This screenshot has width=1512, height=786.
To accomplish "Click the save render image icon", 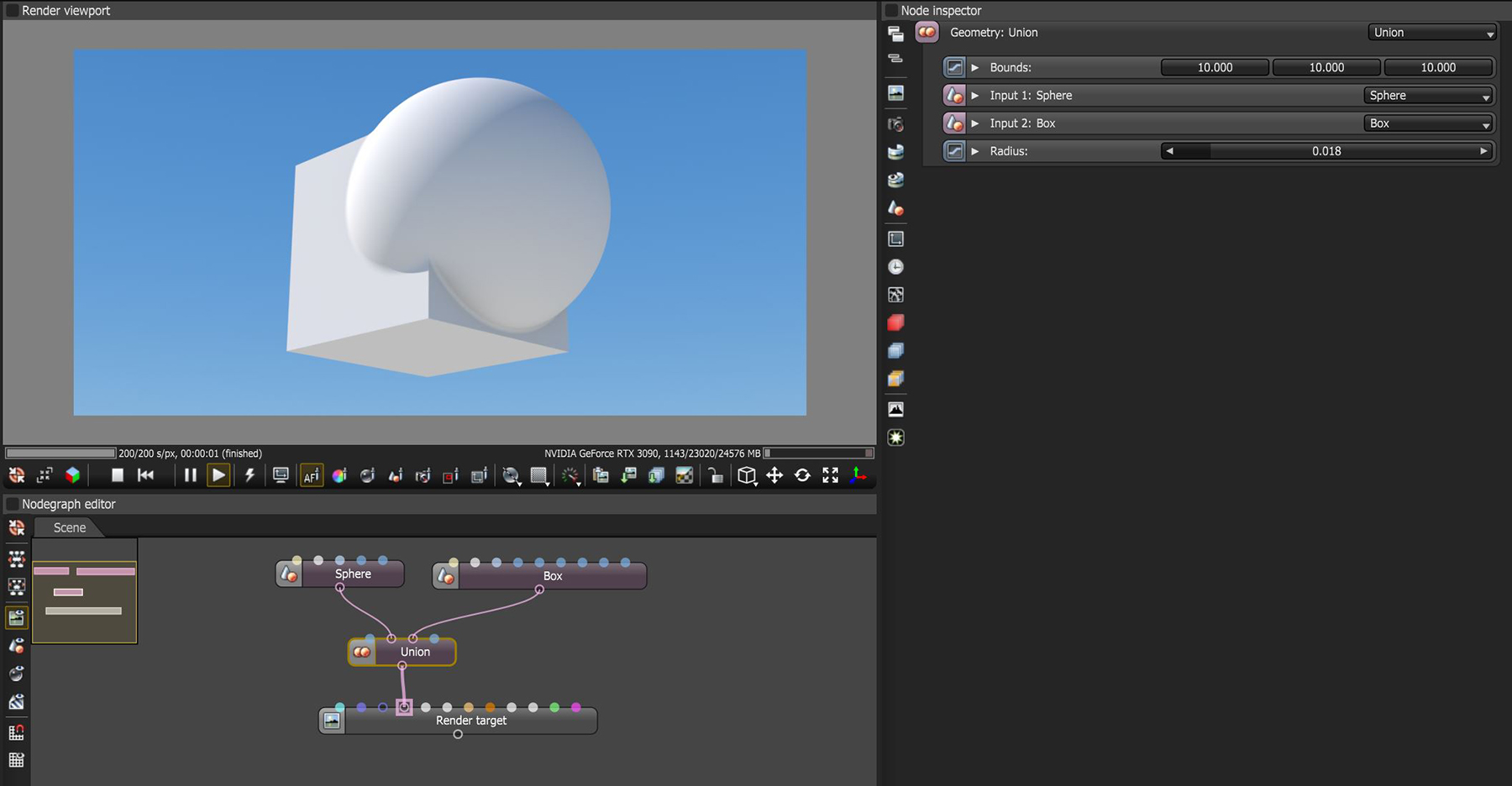I will [628, 475].
